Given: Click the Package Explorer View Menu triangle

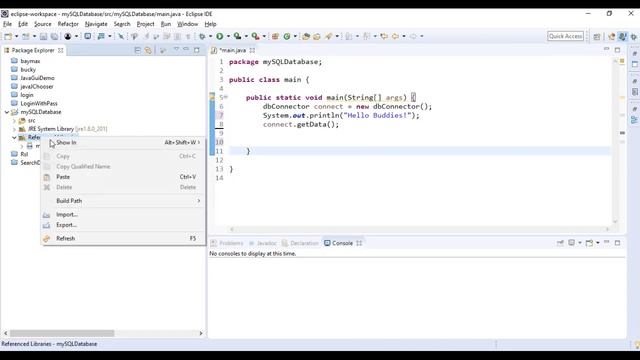Looking at the screenshot, I should [x=176, y=49].
